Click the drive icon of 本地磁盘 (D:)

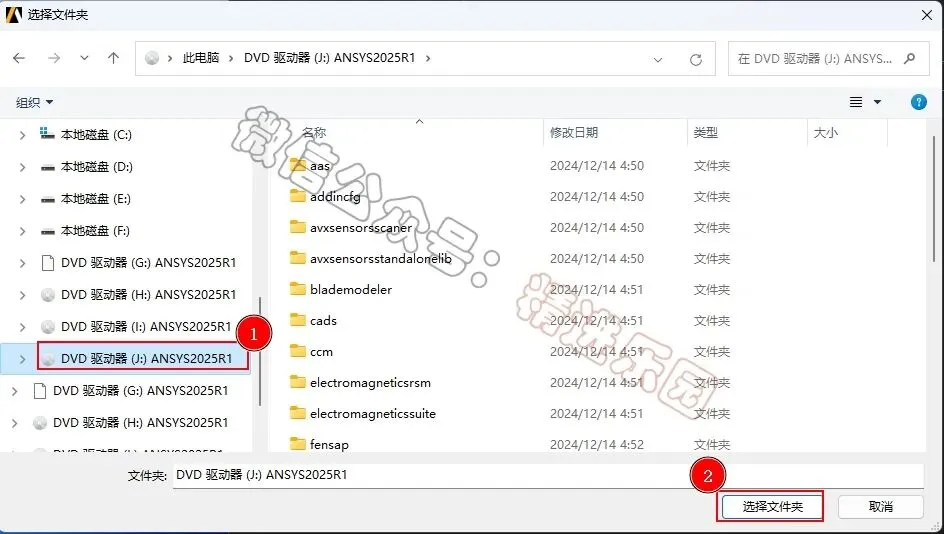[x=48, y=167]
